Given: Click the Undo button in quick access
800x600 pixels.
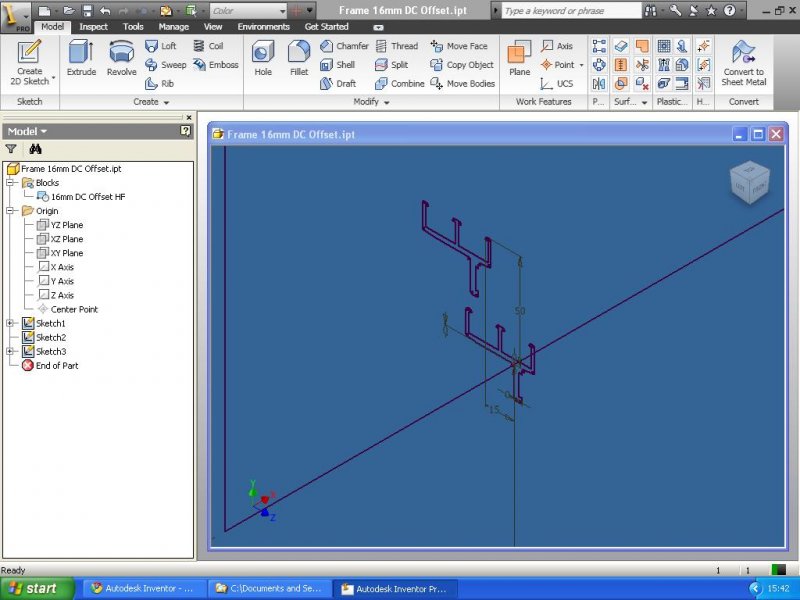Looking at the screenshot, I should pos(105,10).
